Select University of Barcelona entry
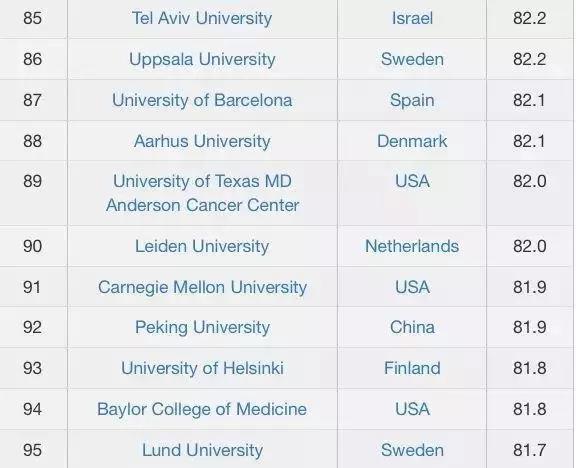 [202, 100]
